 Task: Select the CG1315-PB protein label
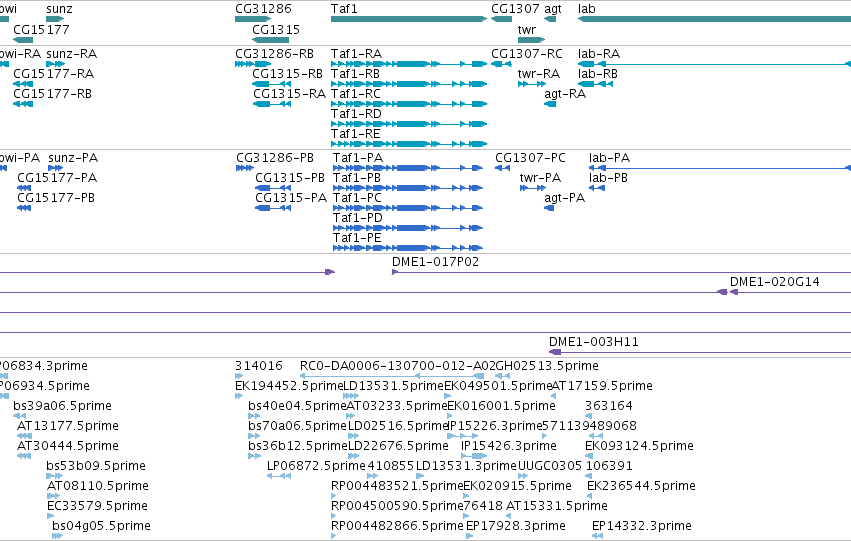[x=290, y=178]
